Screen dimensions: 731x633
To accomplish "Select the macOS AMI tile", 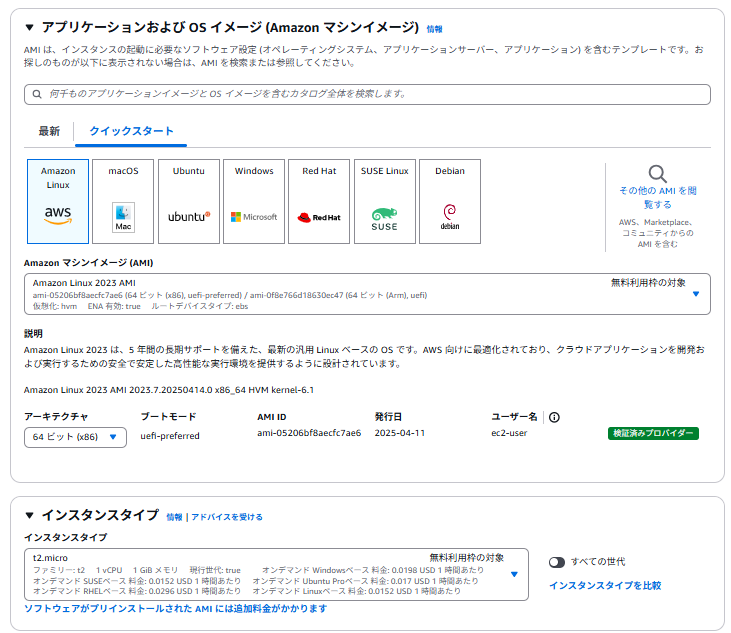I will coord(123,201).
